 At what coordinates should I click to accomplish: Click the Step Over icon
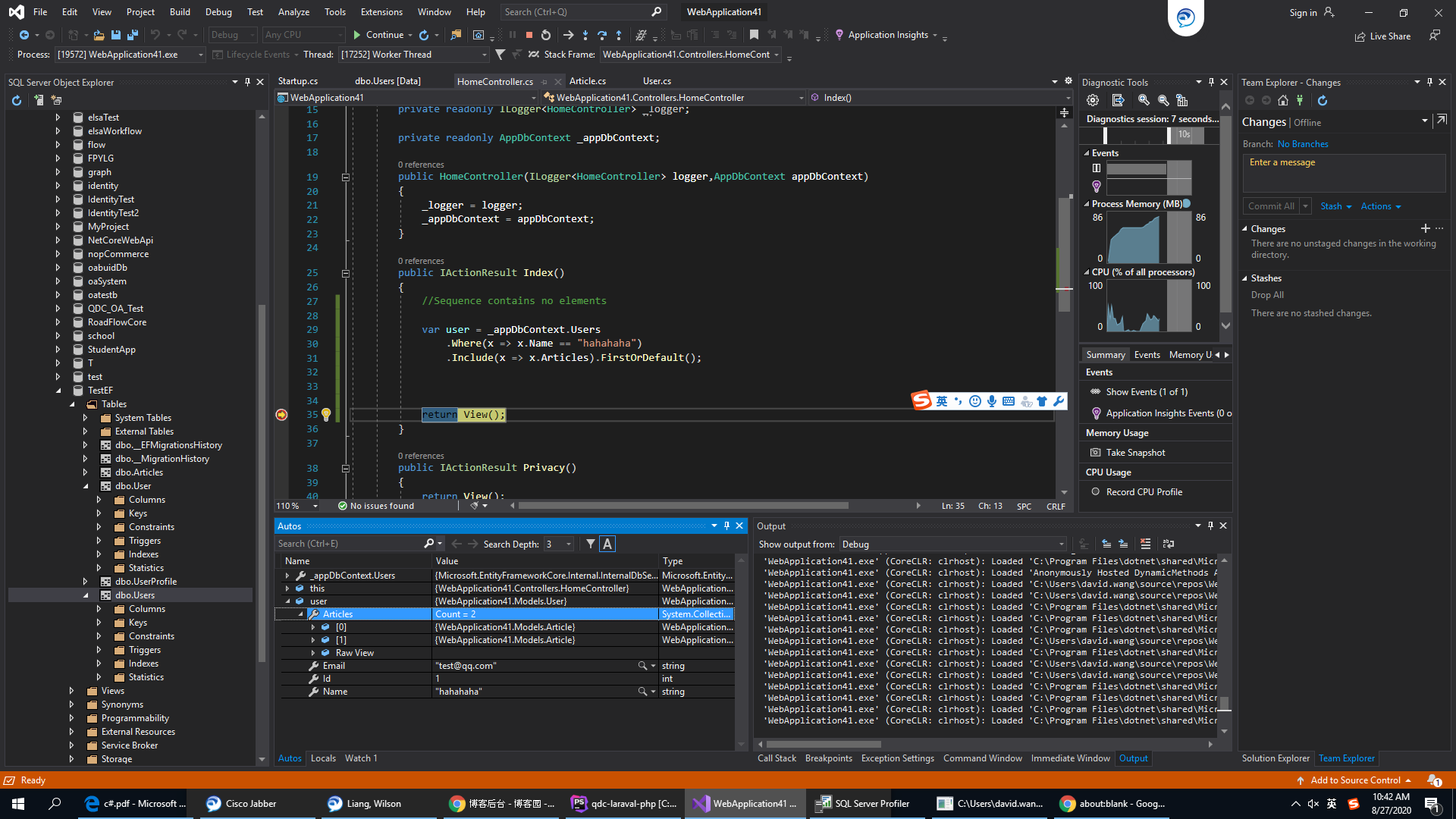click(x=602, y=35)
